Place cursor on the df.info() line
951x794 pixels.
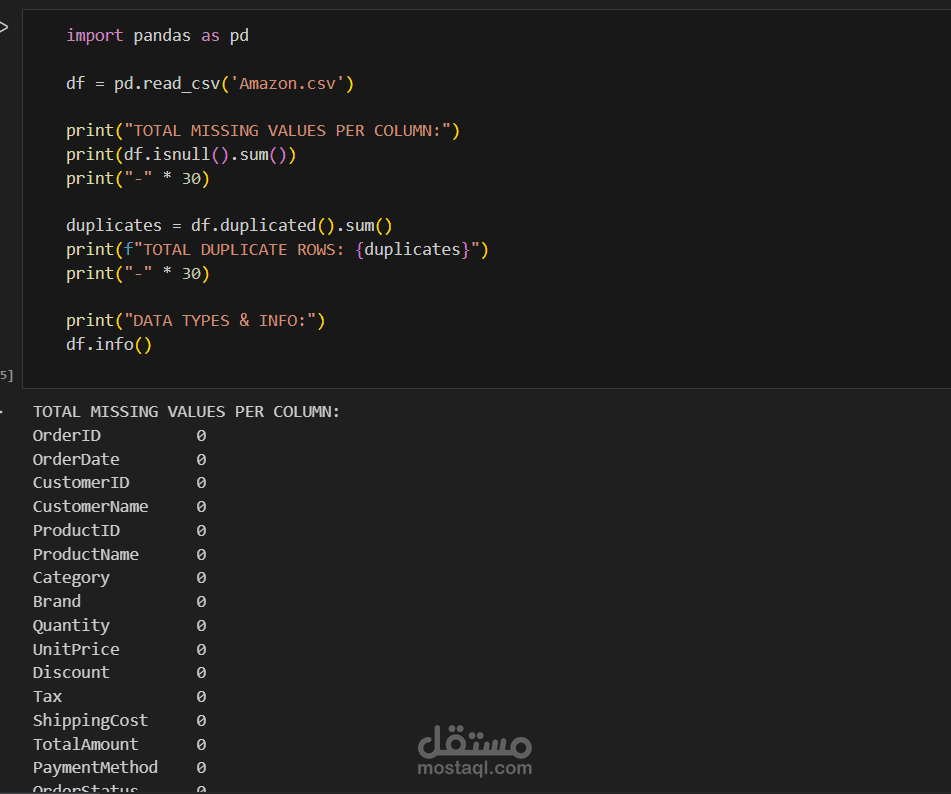click(109, 344)
